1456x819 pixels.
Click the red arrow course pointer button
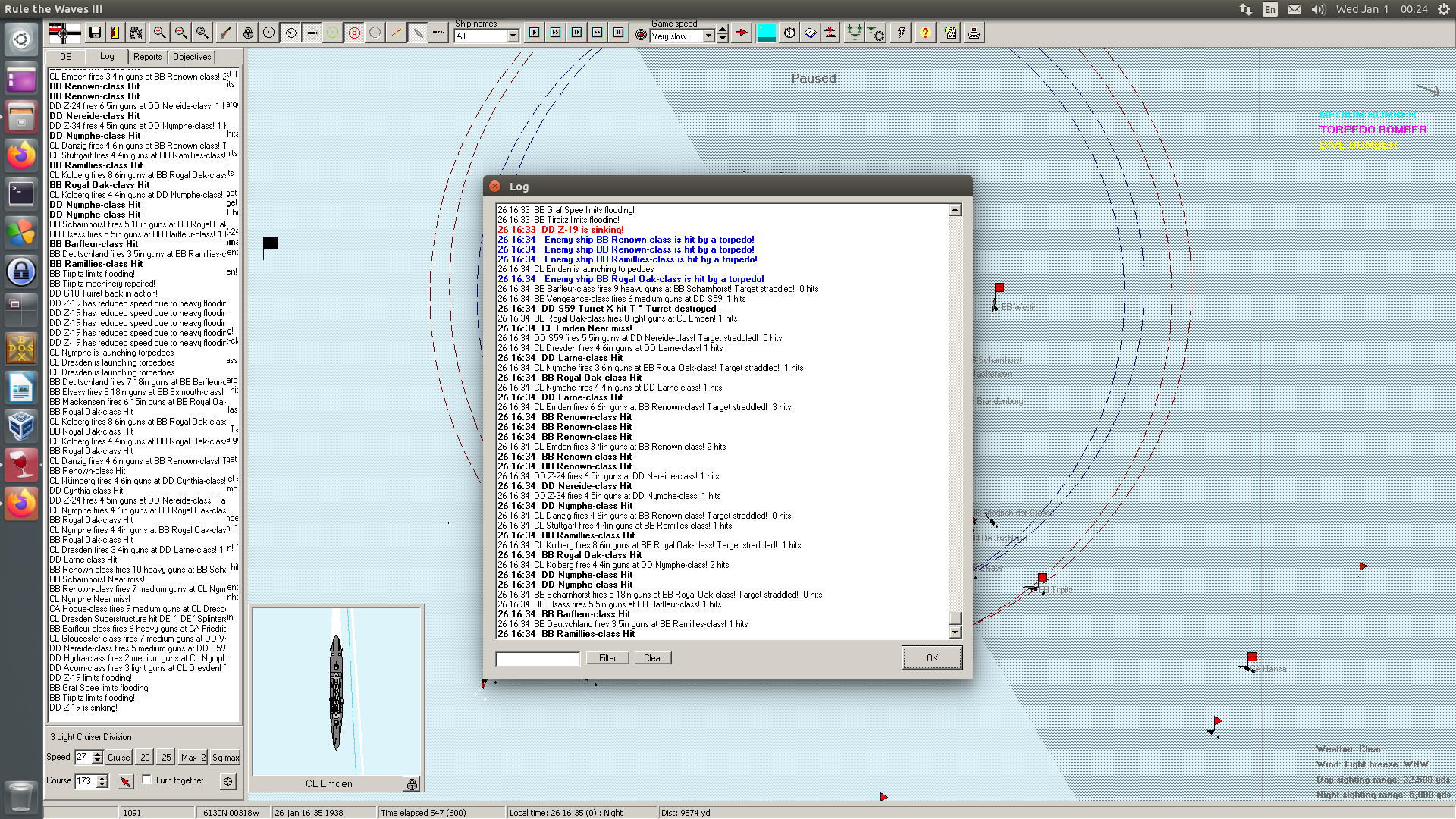[125, 781]
